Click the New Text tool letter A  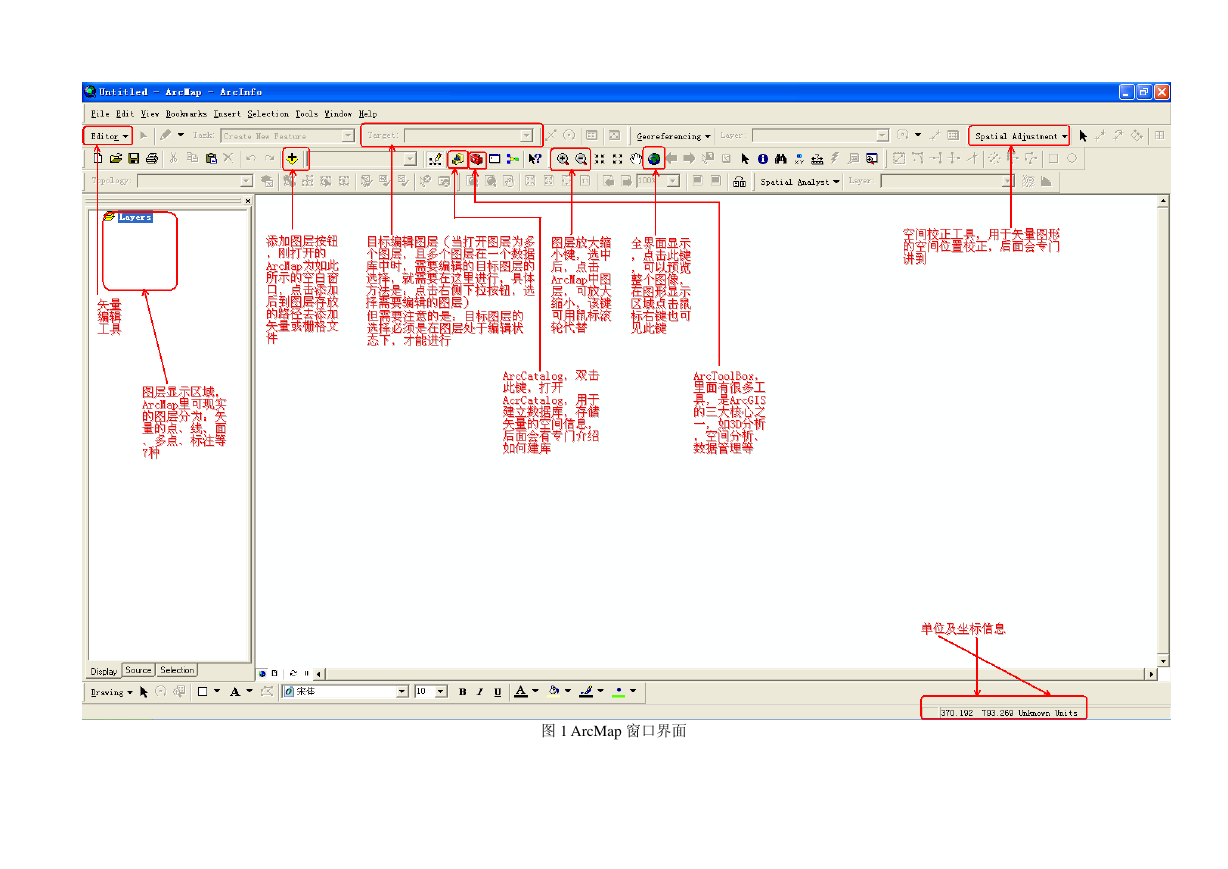click(236, 691)
